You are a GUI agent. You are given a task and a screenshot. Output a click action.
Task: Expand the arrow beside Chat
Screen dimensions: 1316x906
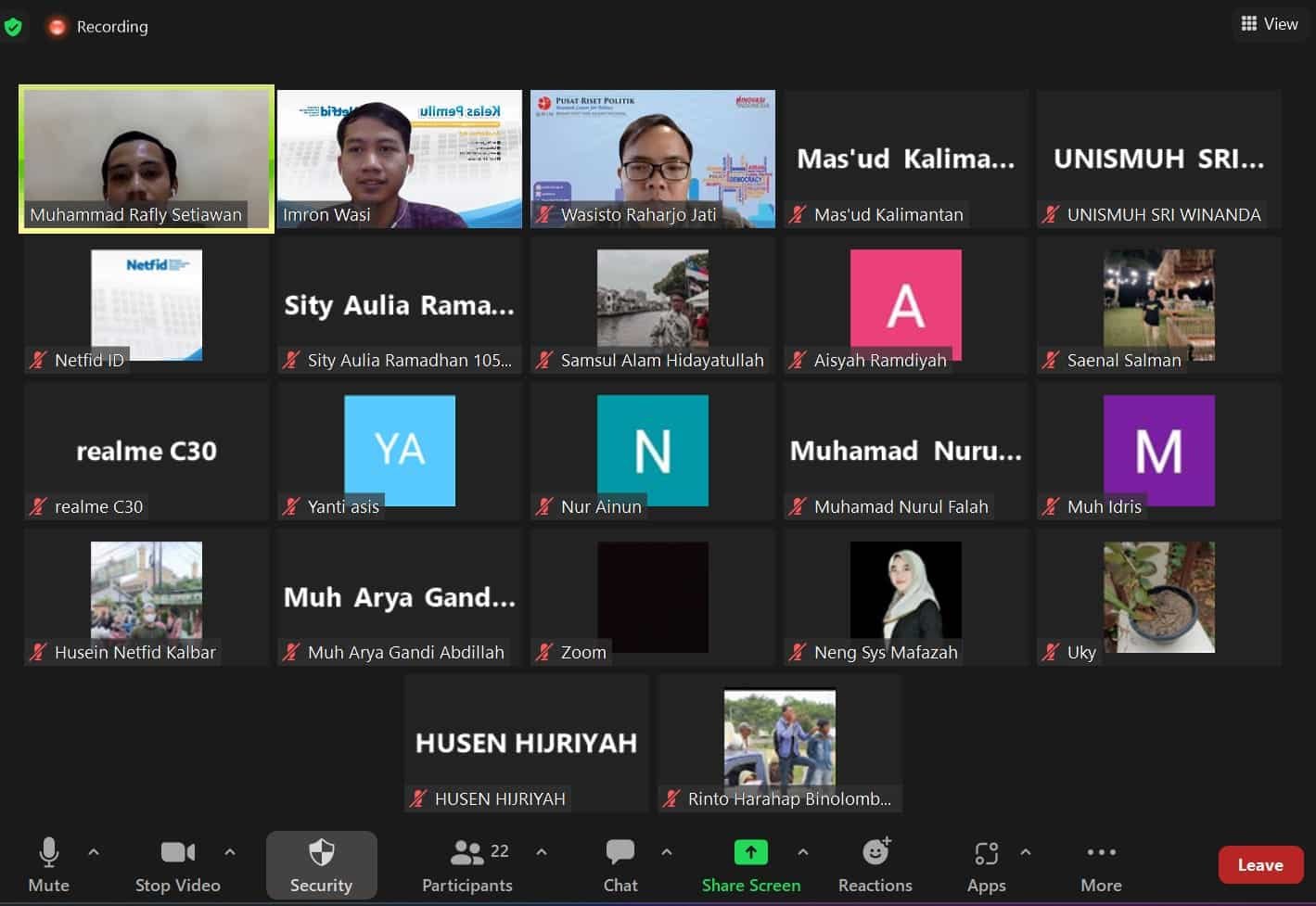[667, 851]
